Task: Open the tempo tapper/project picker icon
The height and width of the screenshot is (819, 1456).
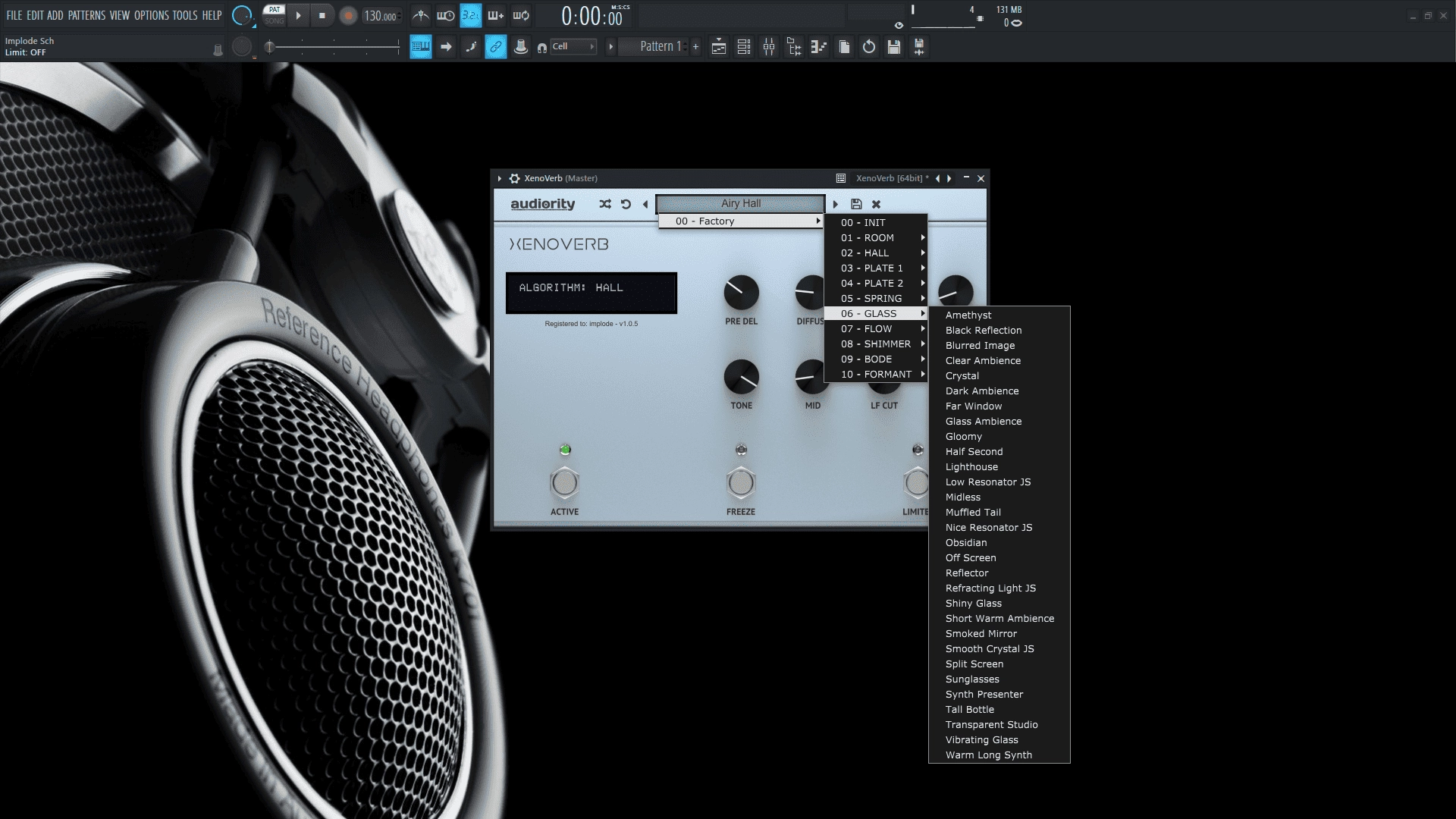Action: [x=819, y=47]
